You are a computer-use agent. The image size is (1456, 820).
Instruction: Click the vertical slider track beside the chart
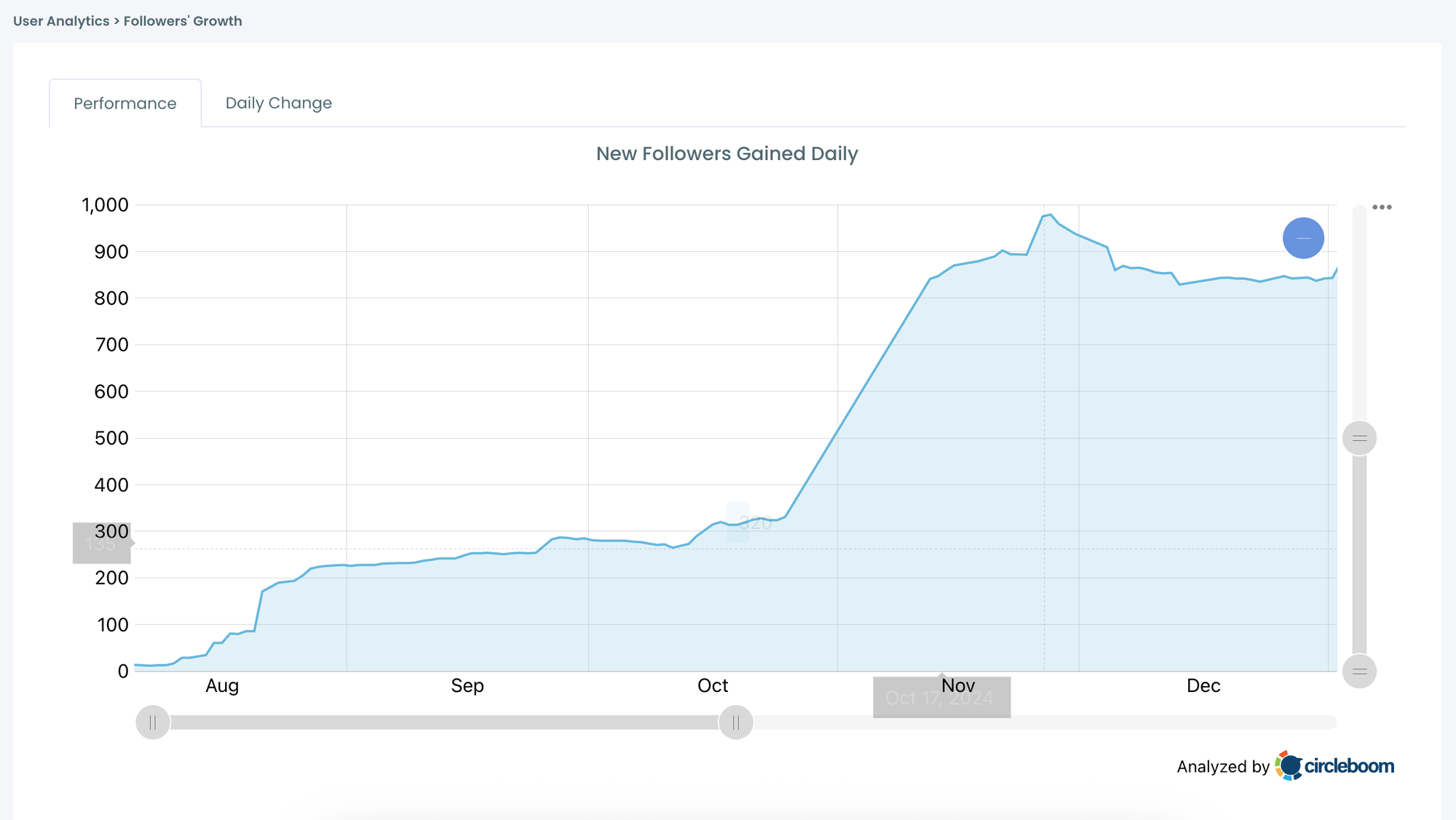point(1358,553)
